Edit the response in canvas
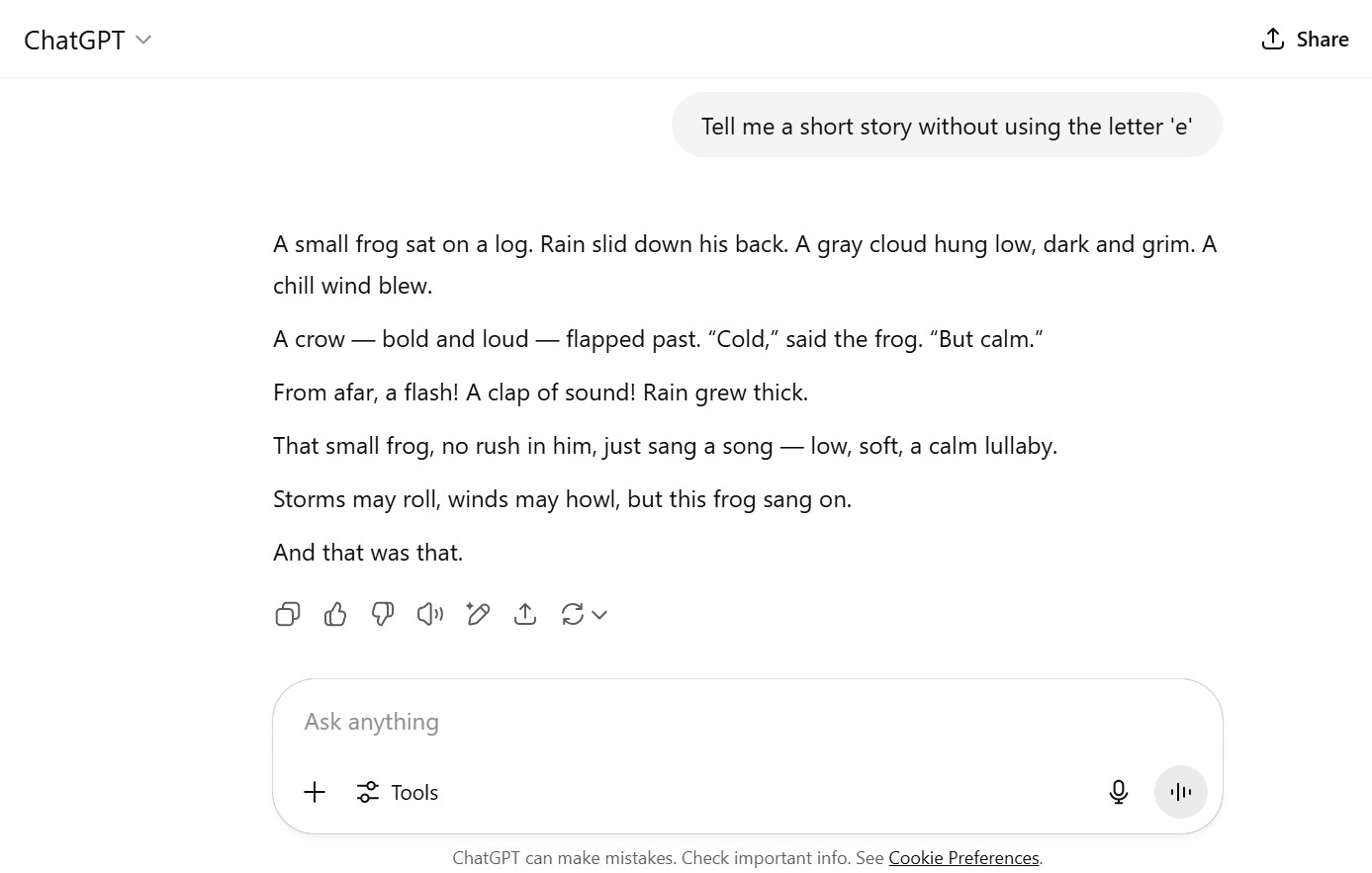 (x=478, y=614)
